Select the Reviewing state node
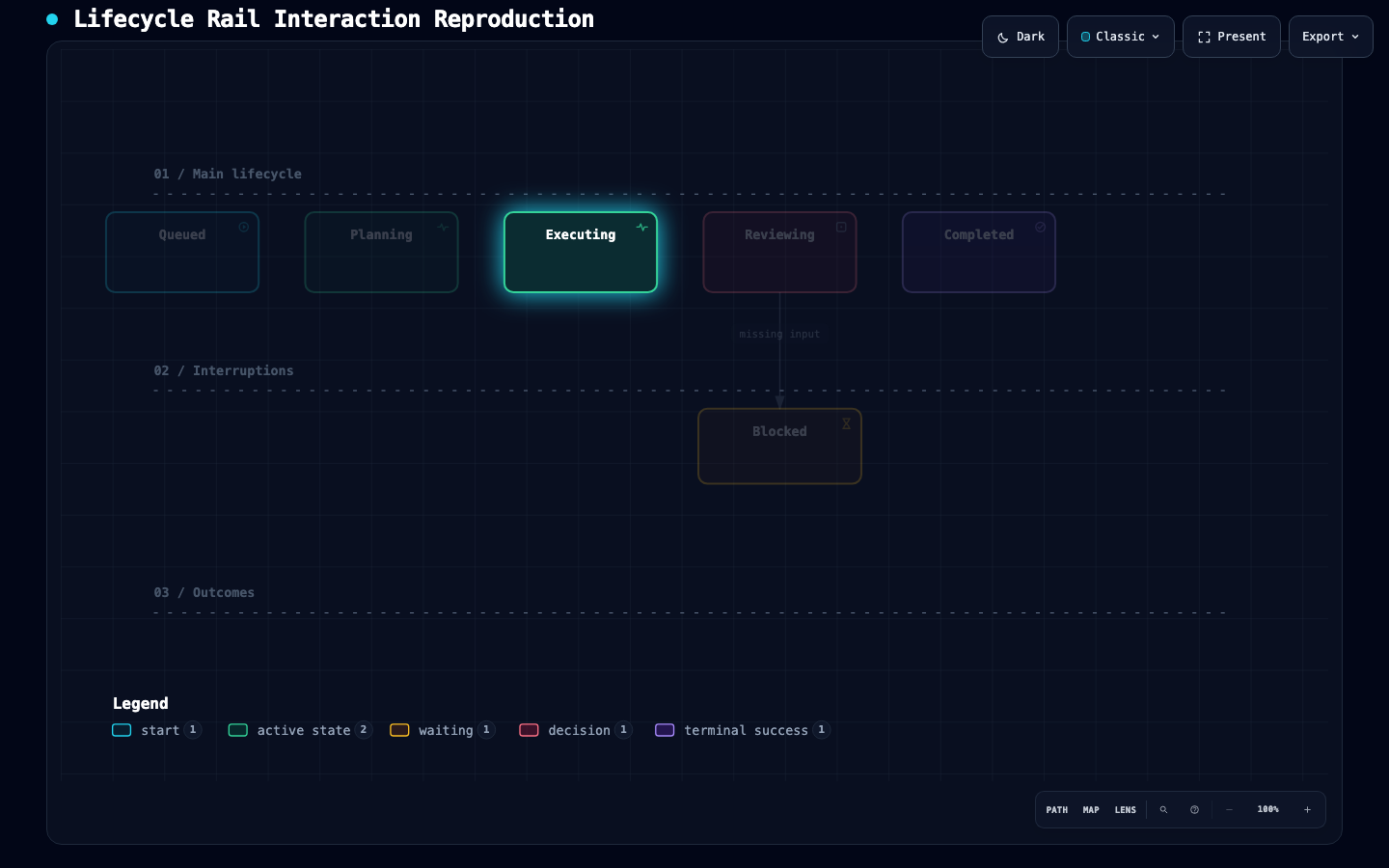The width and height of the screenshot is (1389, 868). (x=779, y=252)
